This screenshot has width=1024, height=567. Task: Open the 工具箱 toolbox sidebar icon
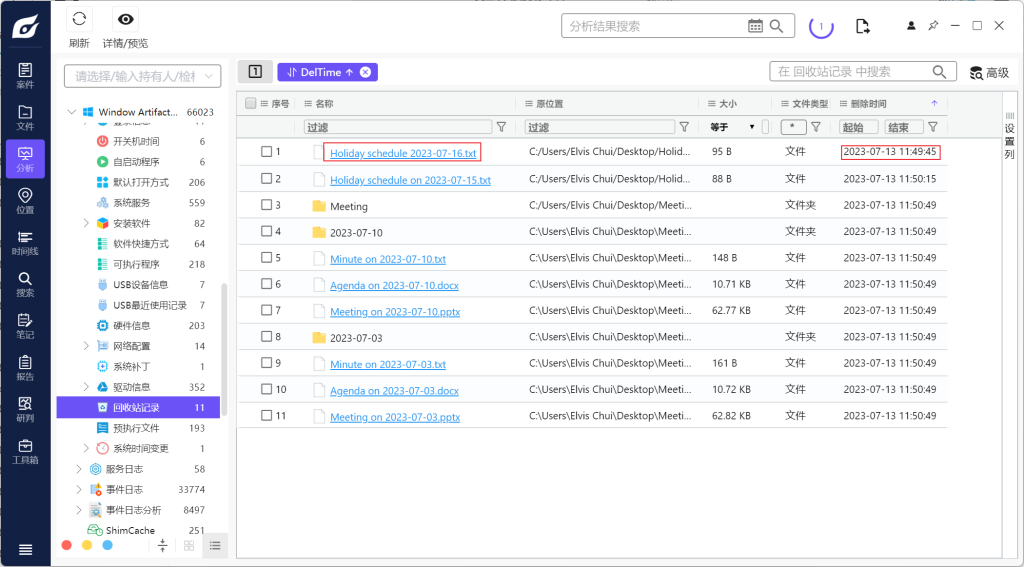(x=25, y=452)
